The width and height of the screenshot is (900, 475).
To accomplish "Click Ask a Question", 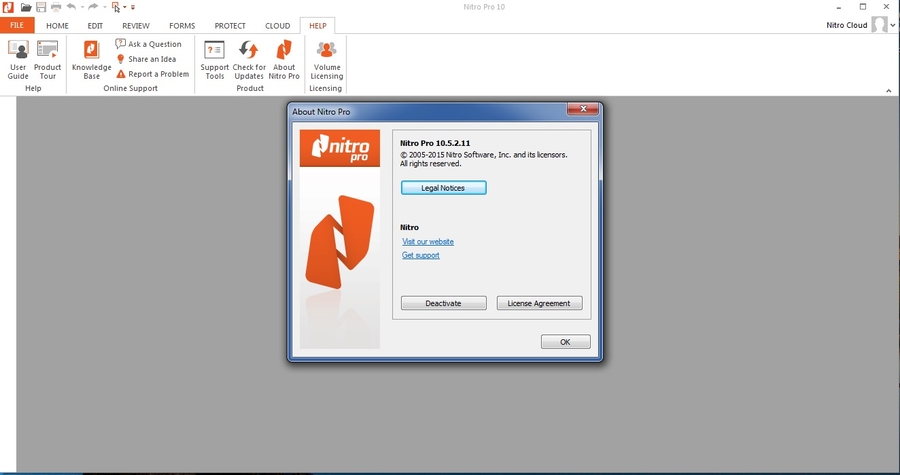I will click(149, 44).
